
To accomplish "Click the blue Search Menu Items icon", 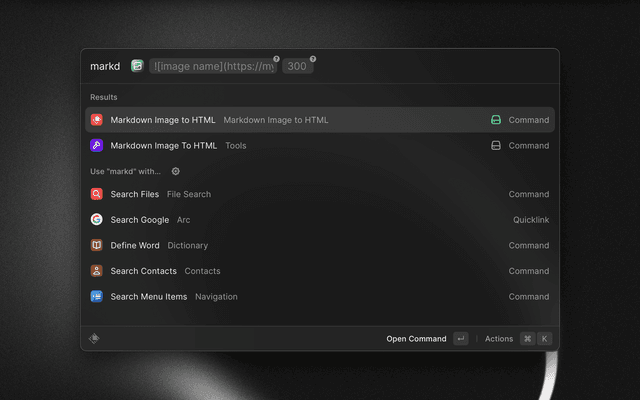I will click(x=97, y=297).
